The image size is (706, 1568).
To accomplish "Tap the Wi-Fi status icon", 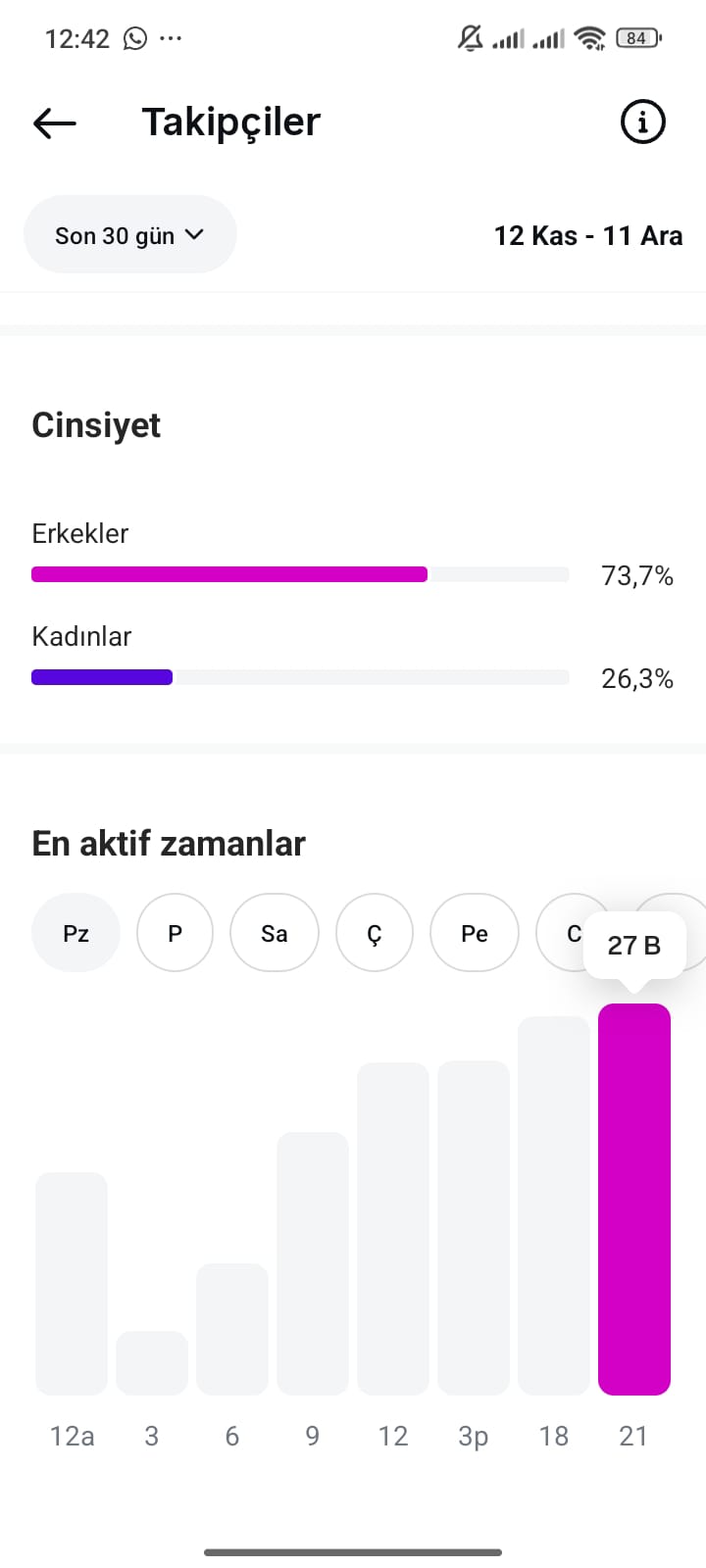I will point(590,38).
